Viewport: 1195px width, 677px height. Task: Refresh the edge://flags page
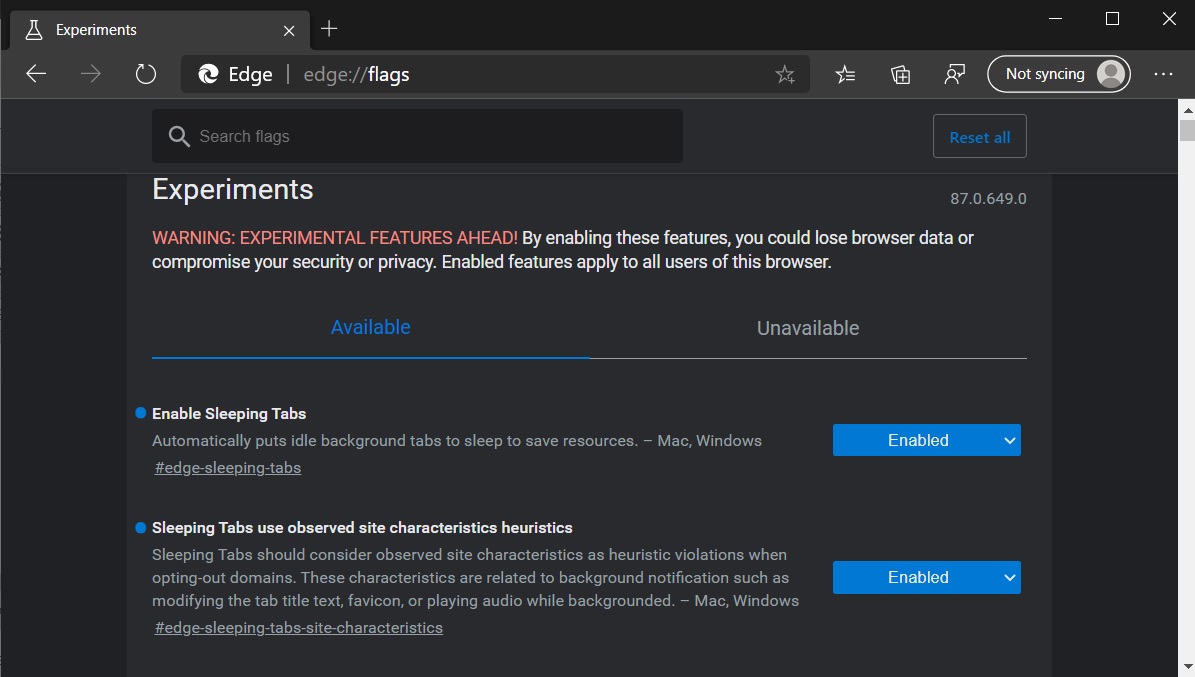click(x=146, y=74)
